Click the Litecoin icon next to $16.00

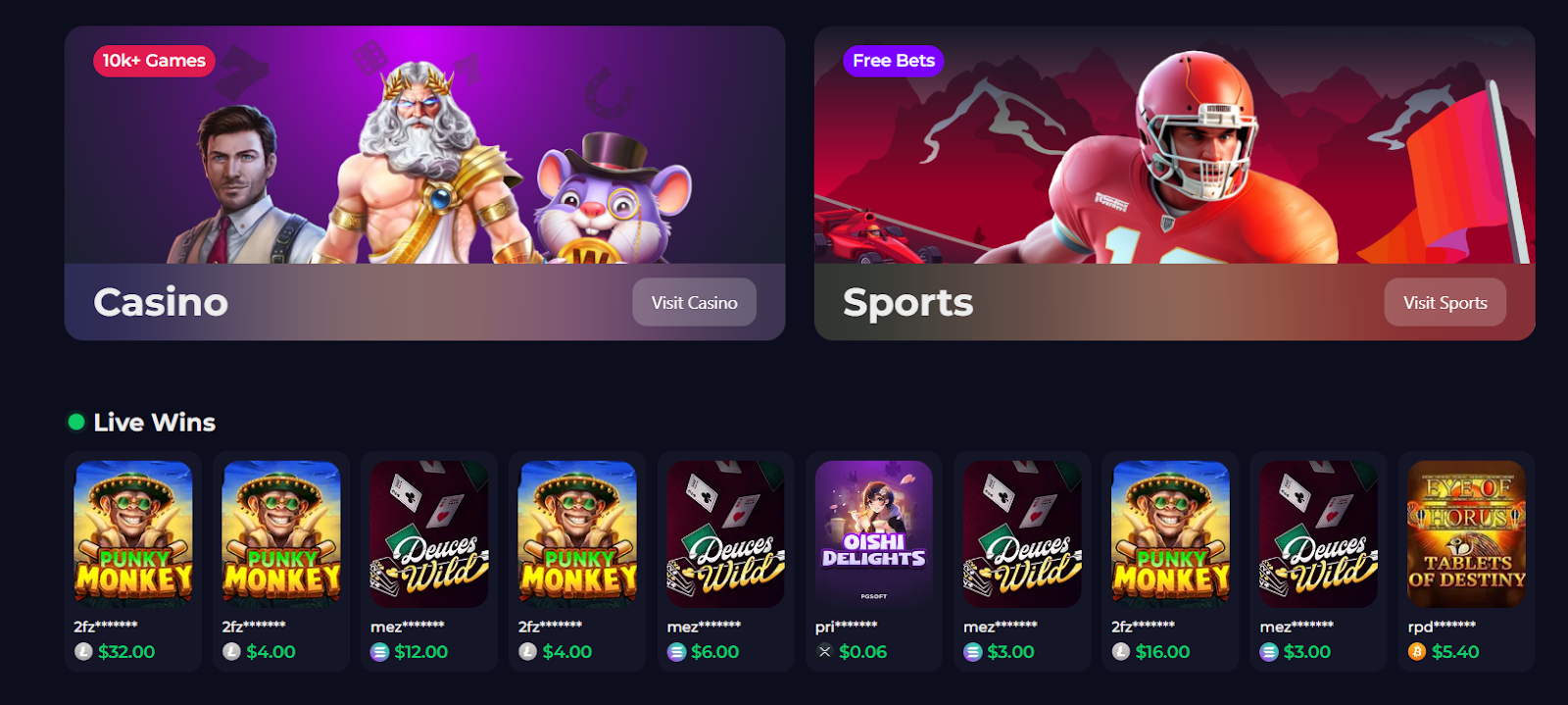pyautogui.click(x=1121, y=651)
